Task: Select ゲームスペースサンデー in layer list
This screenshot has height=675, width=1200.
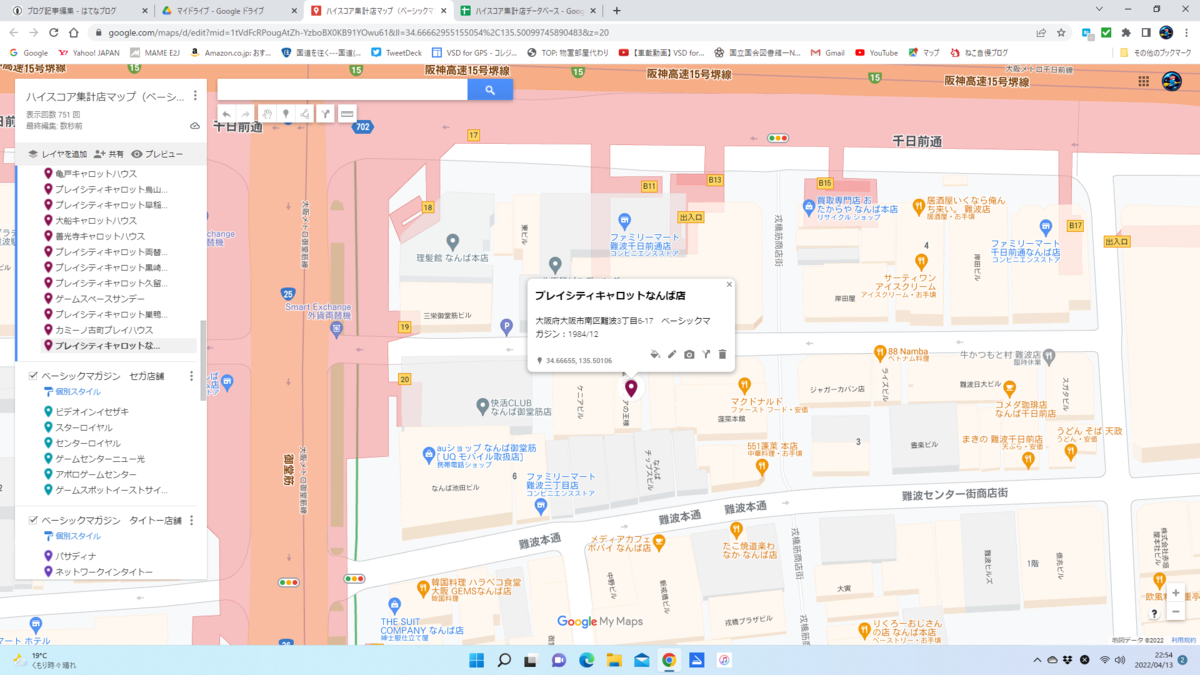Action: [100, 298]
